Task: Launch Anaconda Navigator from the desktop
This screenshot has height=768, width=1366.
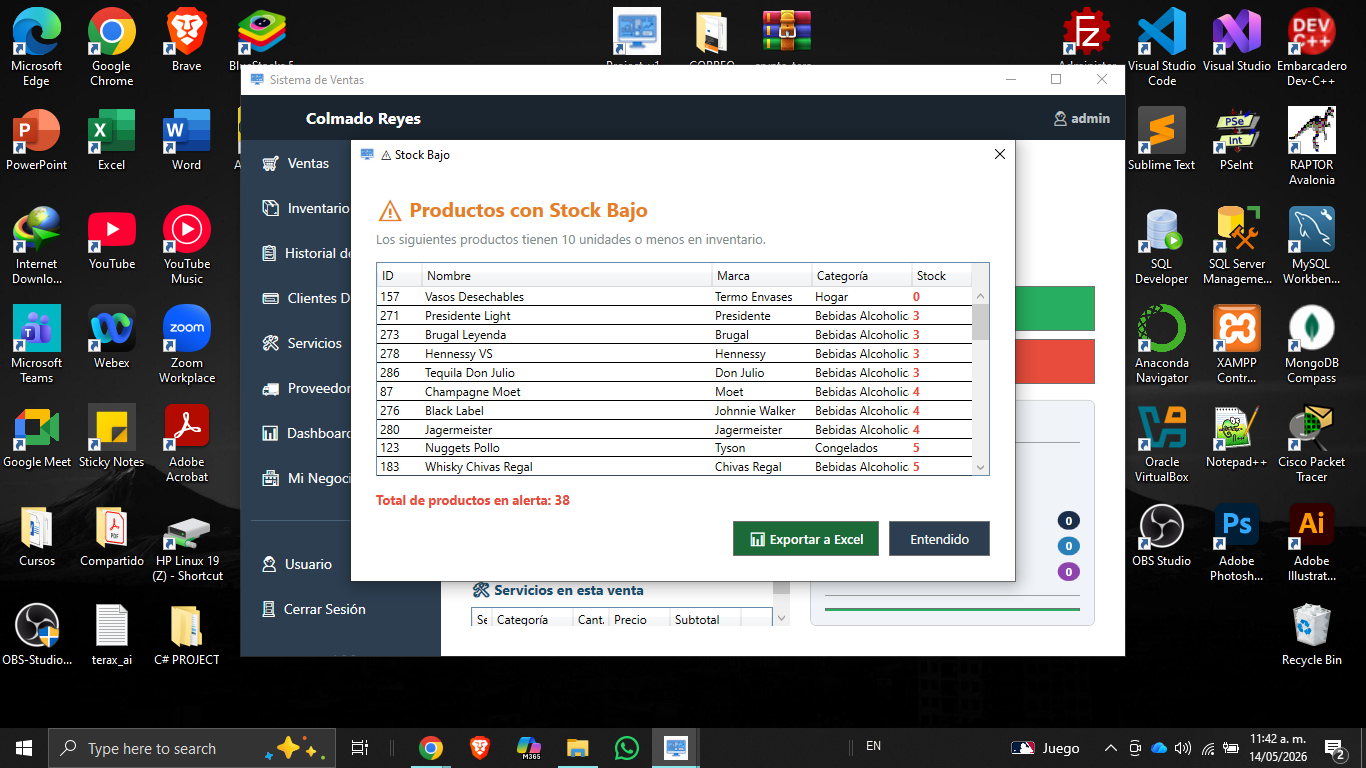Action: coord(1162,344)
